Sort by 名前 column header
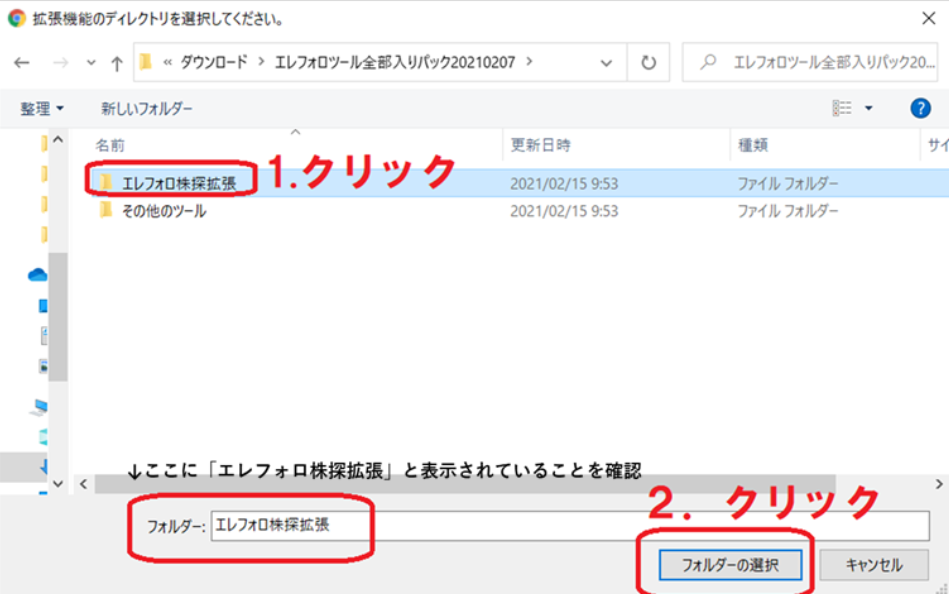The image size is (949, 594). 110,145
